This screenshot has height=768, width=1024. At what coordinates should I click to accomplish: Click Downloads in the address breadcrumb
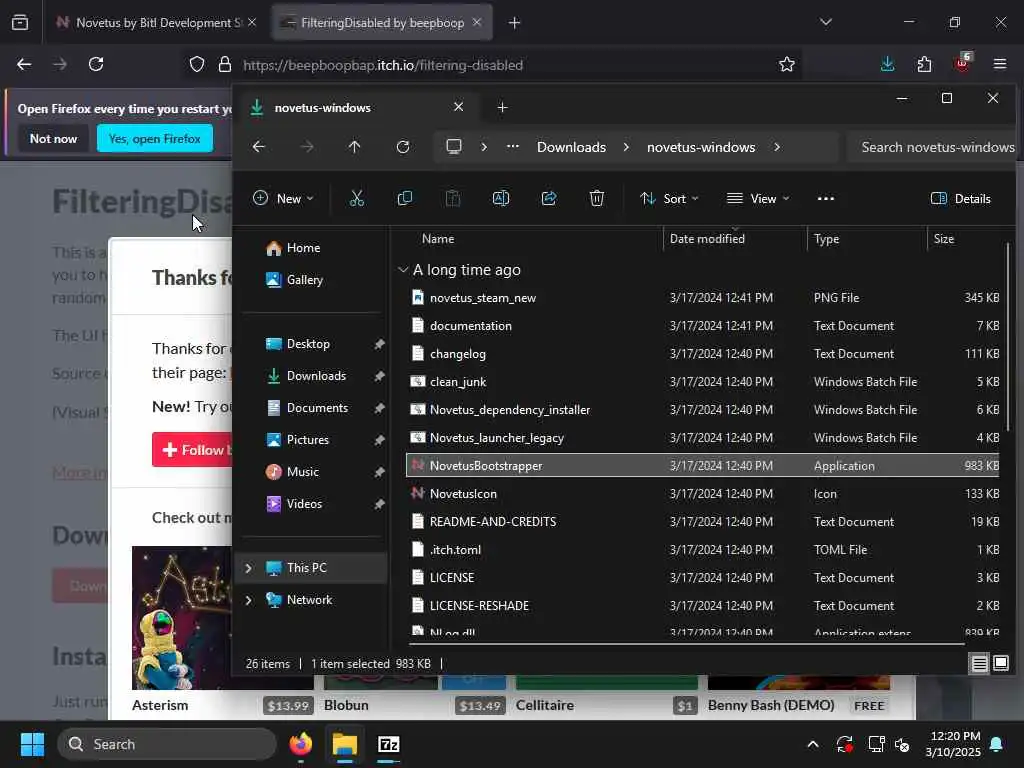(x=571, y=147)
